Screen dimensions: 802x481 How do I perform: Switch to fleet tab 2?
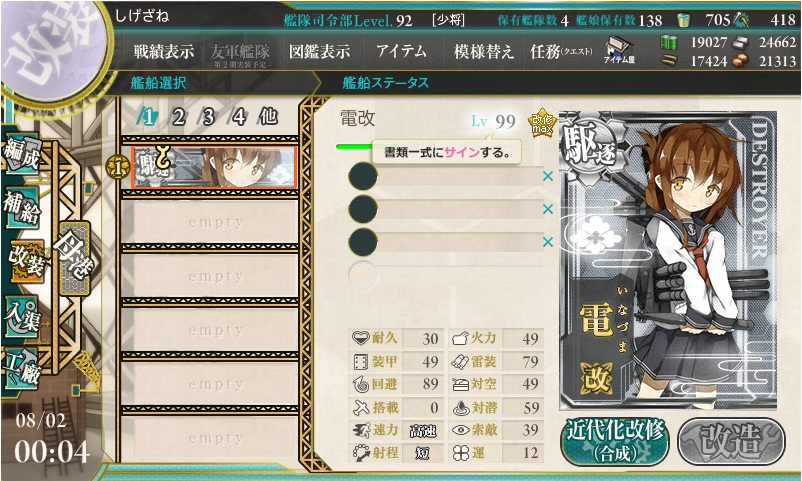tap(177, 117)
